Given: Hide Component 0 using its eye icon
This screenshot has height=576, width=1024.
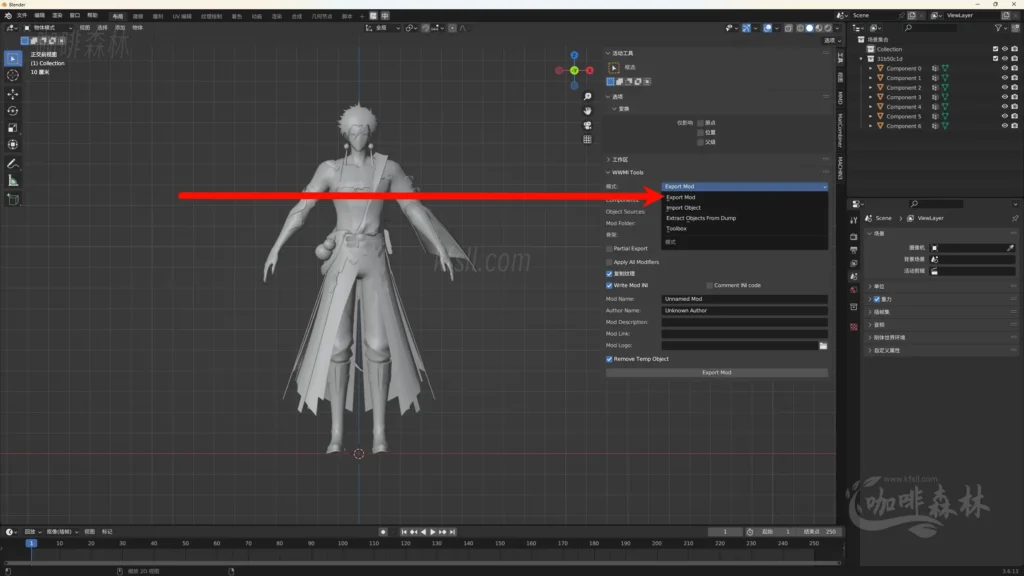Looking at the screenshot, I should pos(1004,68).
